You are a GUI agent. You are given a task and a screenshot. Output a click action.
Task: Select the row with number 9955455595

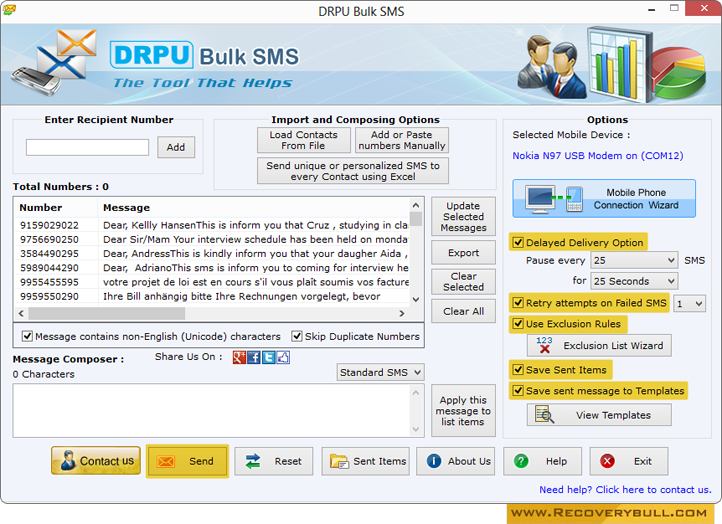coord(212,282)
